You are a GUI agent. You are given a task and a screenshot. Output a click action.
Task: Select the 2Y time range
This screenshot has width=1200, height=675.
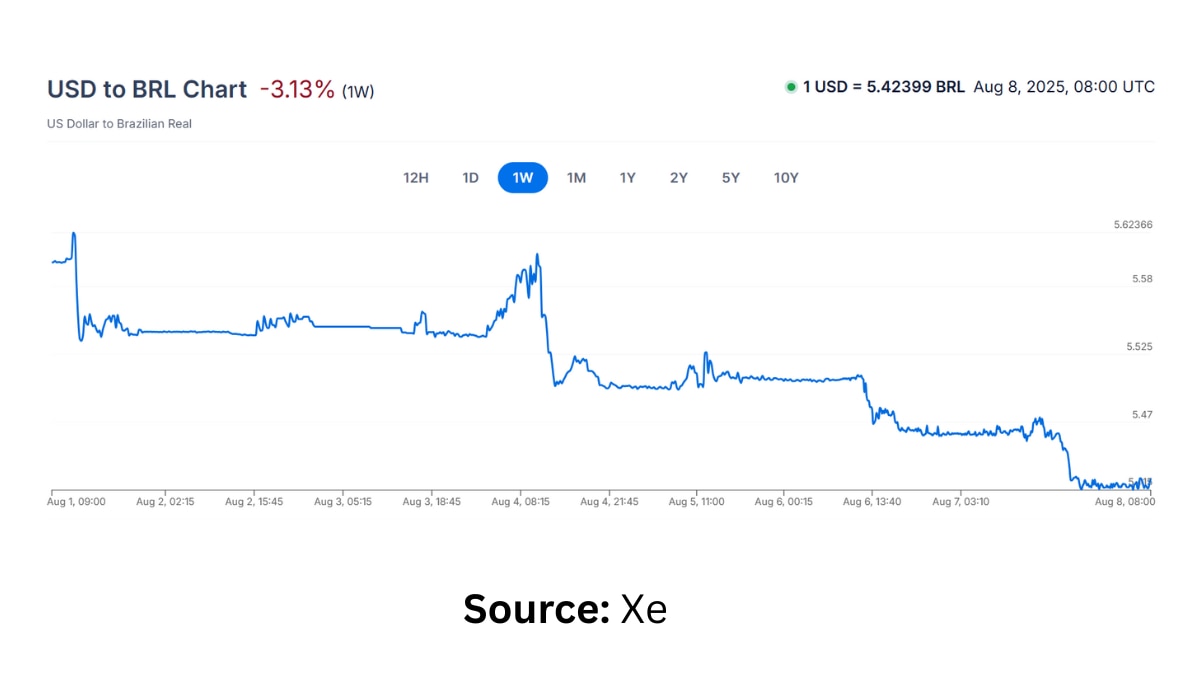click(679, 178)
